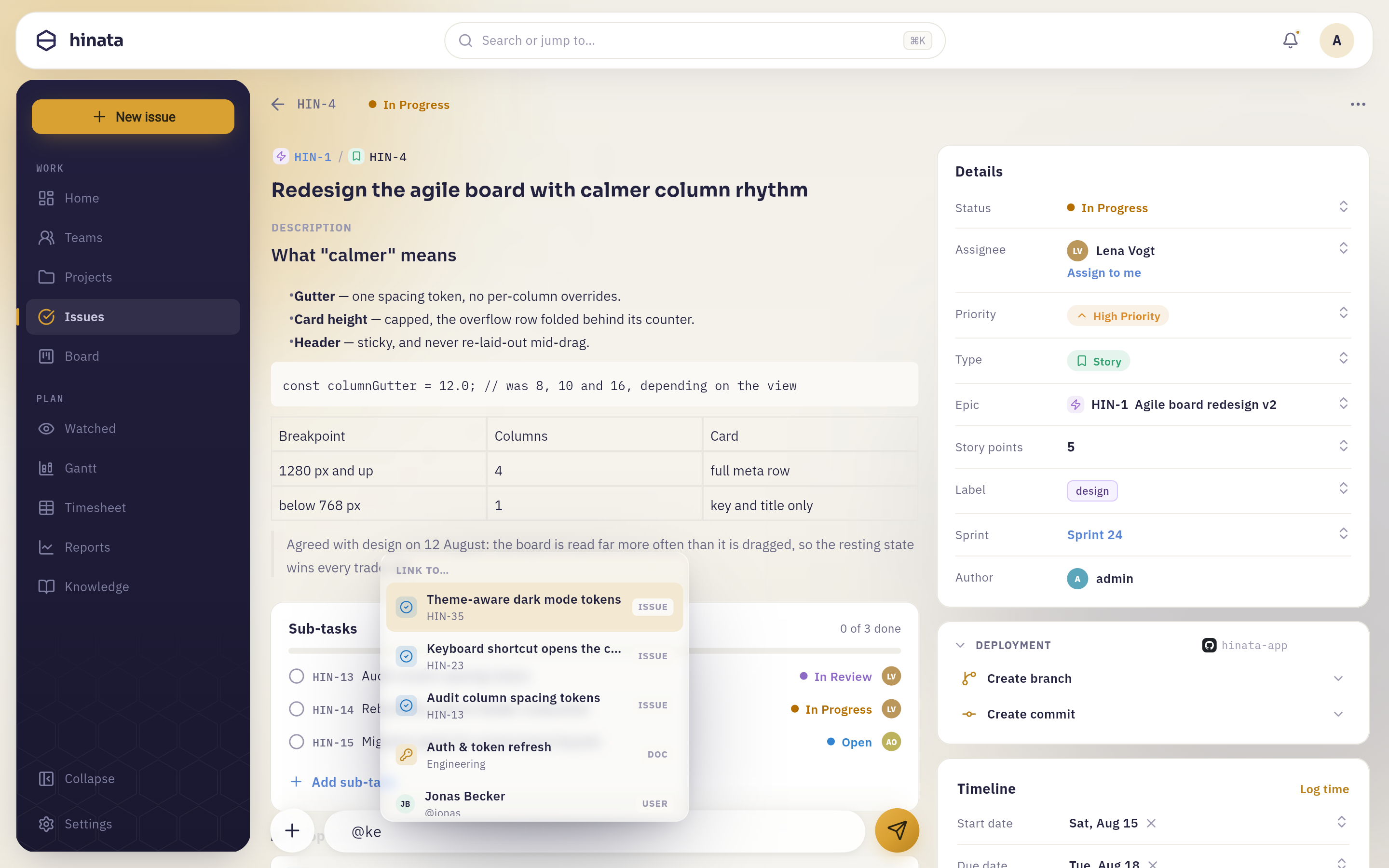Open the Status dropdown in Details

click(1343, 207)
